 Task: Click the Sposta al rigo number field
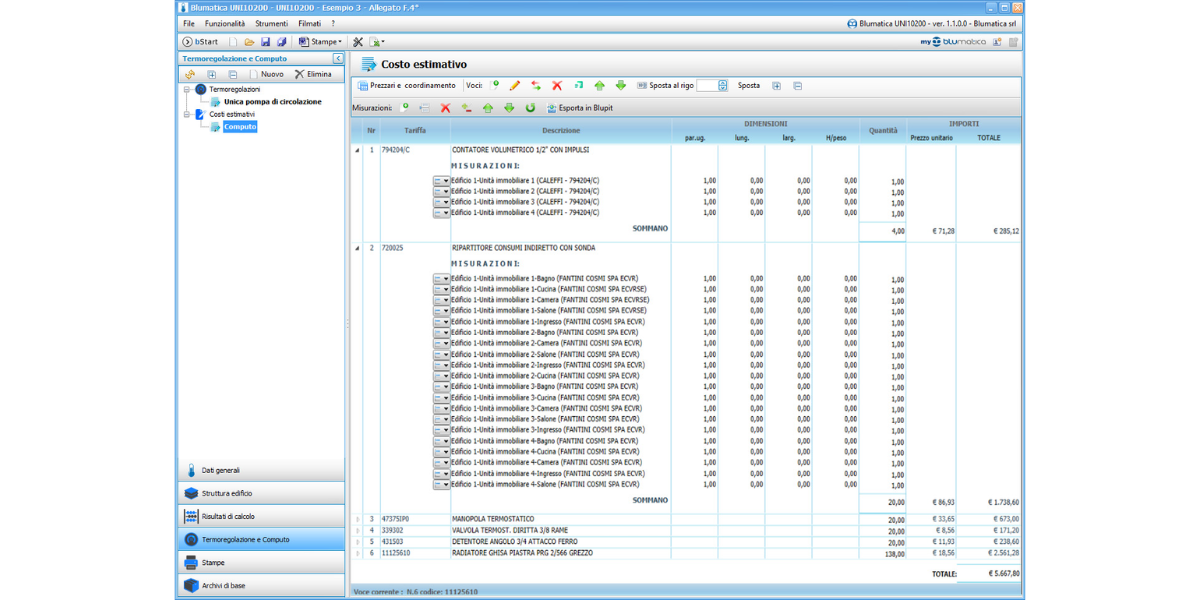(706, 86)
